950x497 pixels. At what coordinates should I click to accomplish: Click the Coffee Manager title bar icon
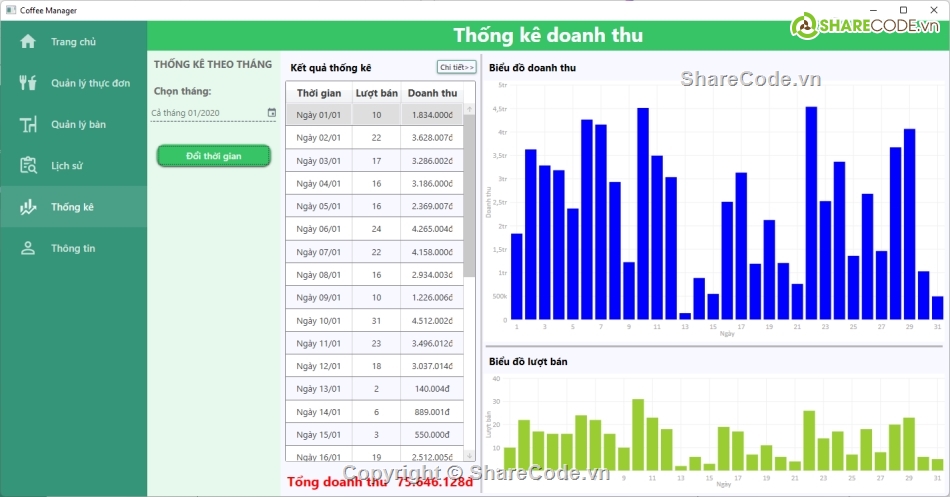tap(8, 10)
